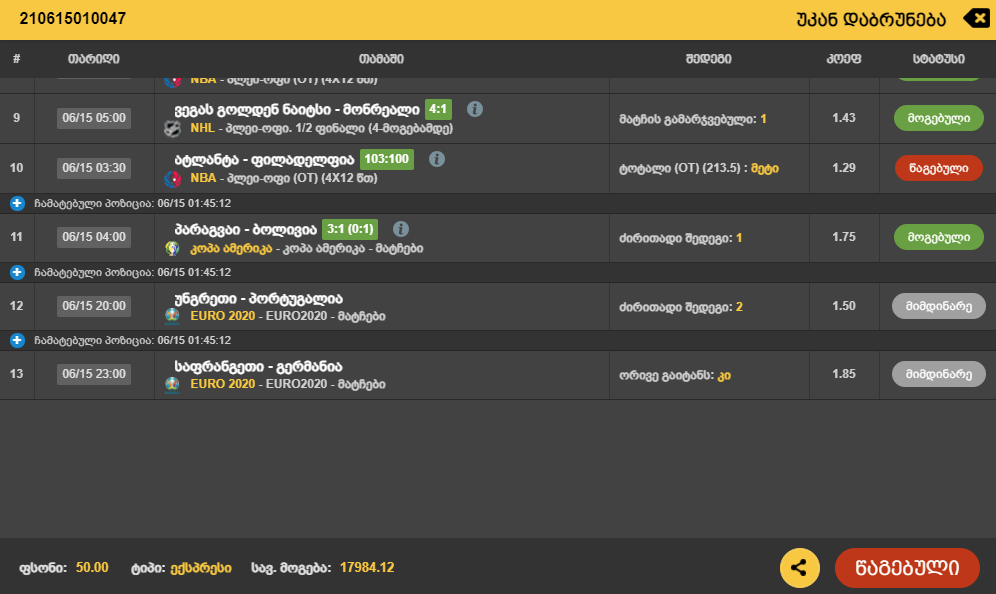Image resolution: width=996 pixels, height=594 pixels.
Task: Click date 06/15 03:30
Action: coord(94,168)
